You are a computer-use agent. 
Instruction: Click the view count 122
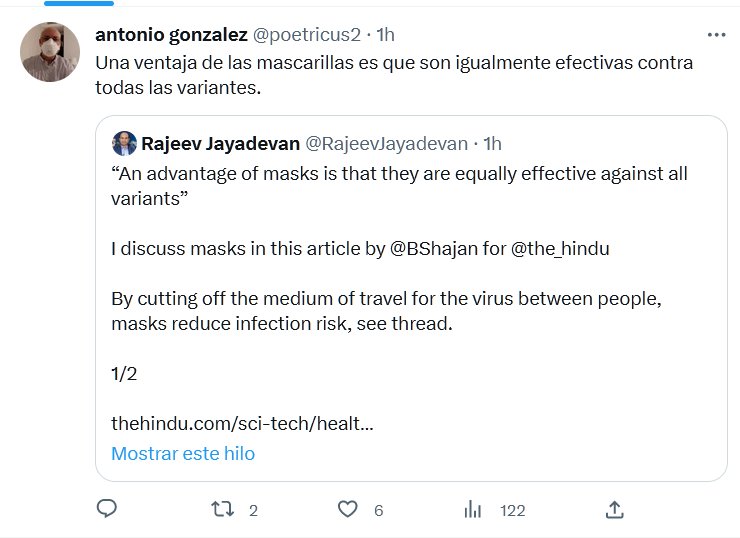[512, 510]
